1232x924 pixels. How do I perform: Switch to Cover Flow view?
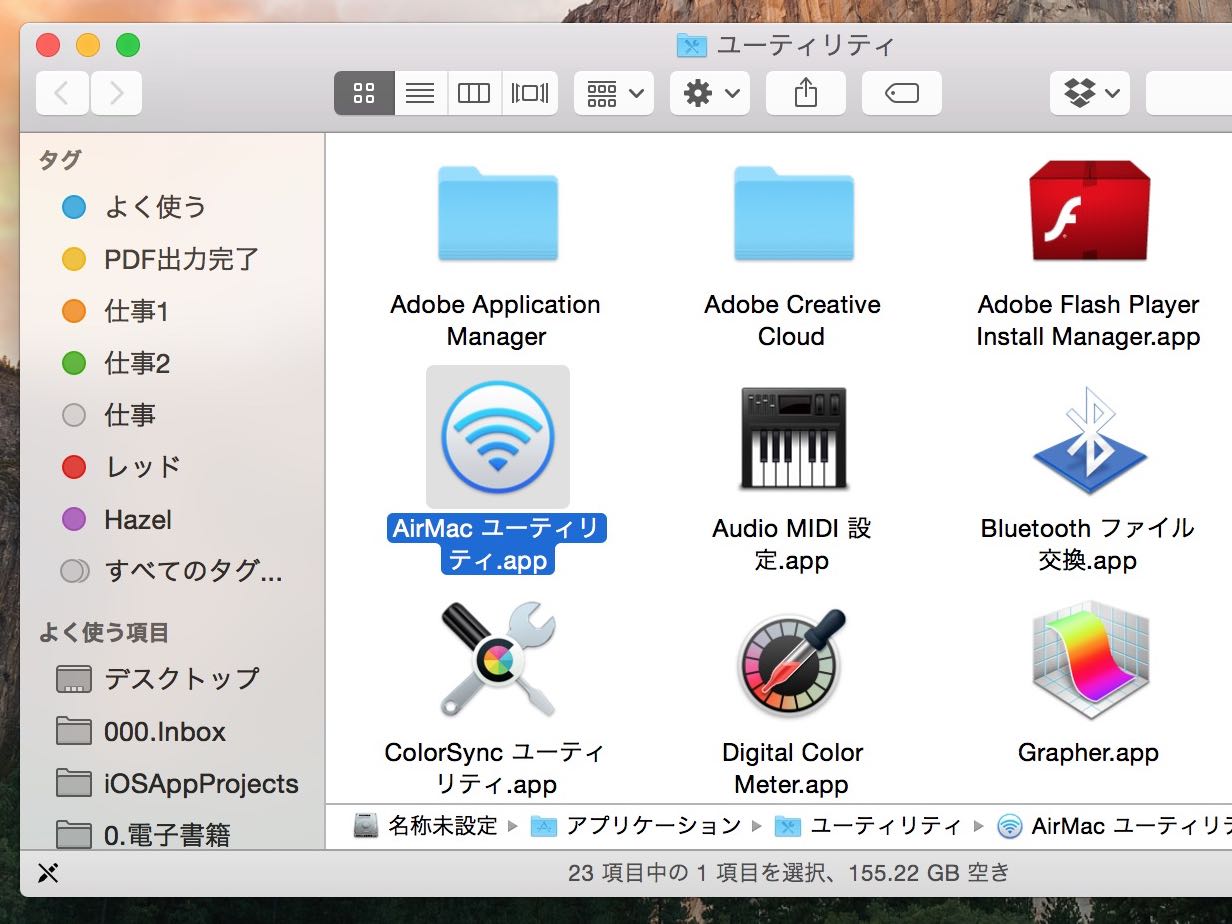click(x=530, y=93)
